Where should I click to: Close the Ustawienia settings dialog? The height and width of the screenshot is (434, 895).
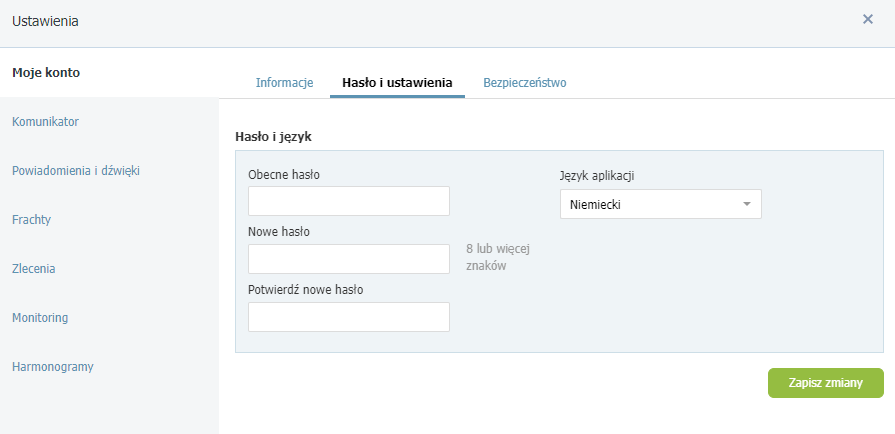click(867, 19)
